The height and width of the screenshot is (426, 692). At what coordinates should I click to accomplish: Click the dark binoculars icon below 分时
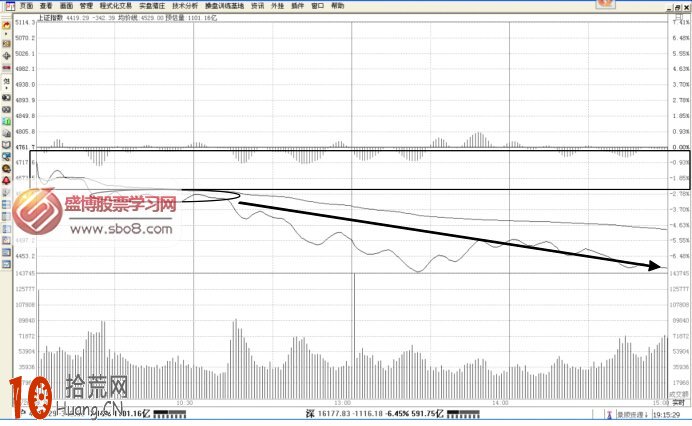point(6,97)
